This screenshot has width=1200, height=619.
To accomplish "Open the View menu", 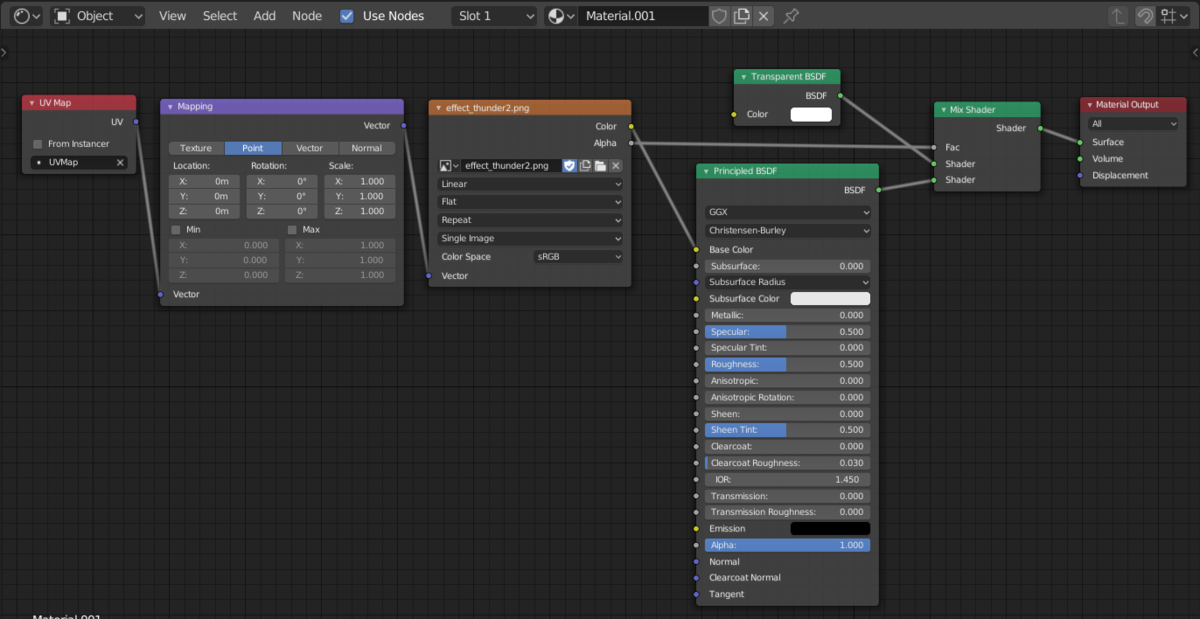I will 172,16.
